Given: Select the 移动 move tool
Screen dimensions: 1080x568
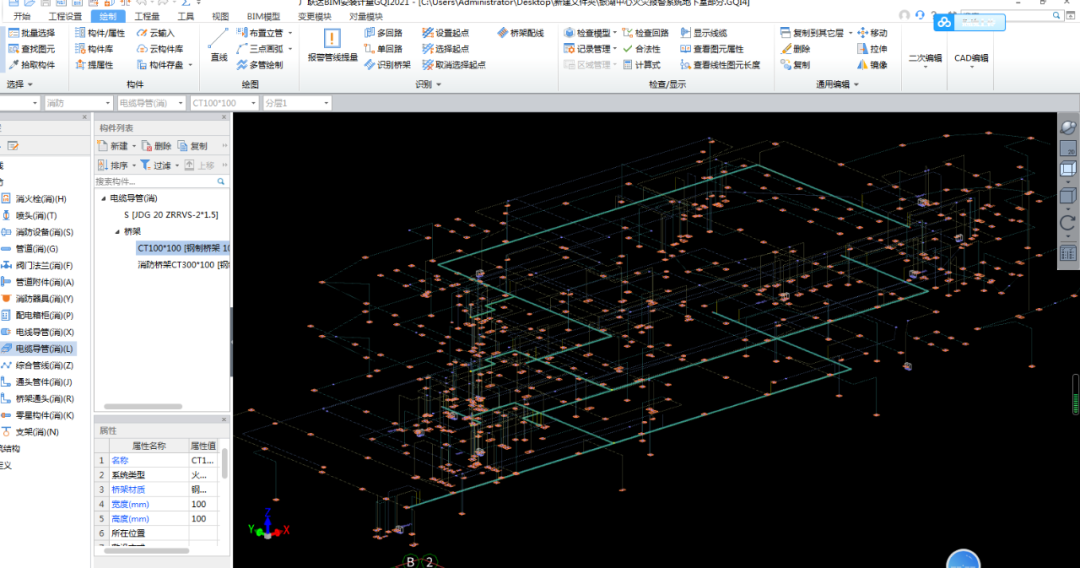Looking at the screenshot, I should click(x=873, y=32).
